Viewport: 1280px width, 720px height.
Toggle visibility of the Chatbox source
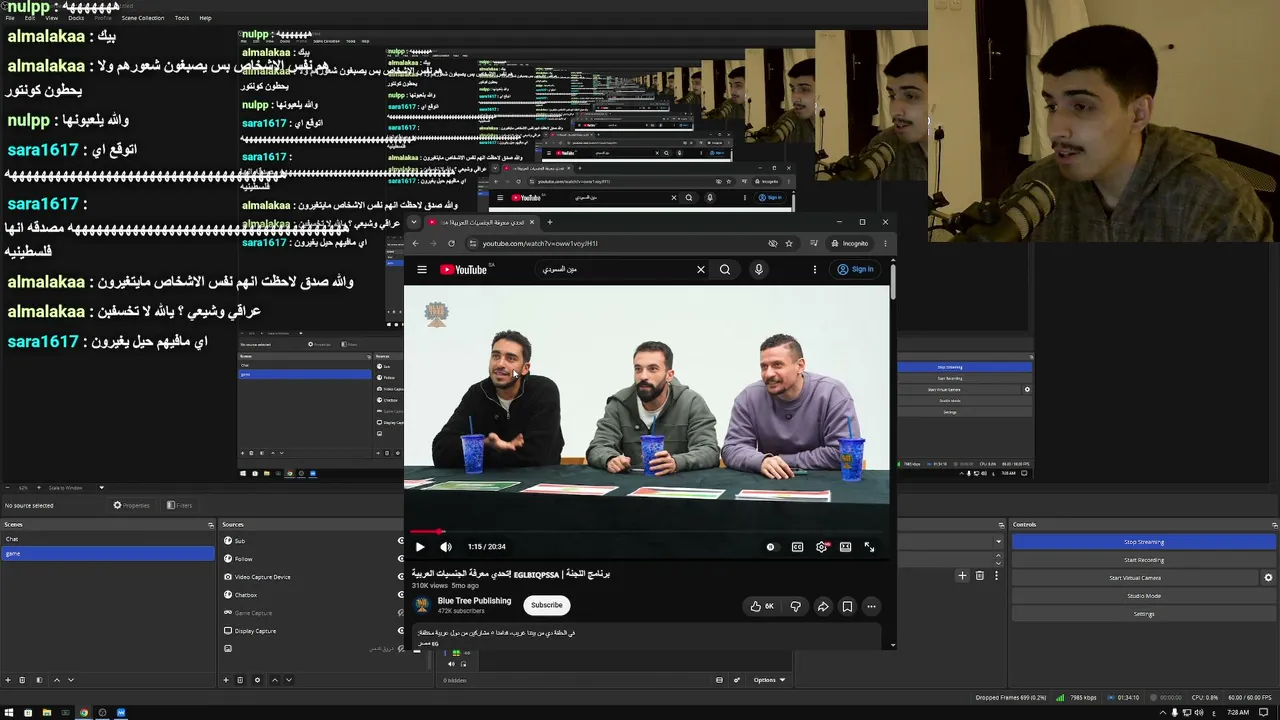[401, 595]
